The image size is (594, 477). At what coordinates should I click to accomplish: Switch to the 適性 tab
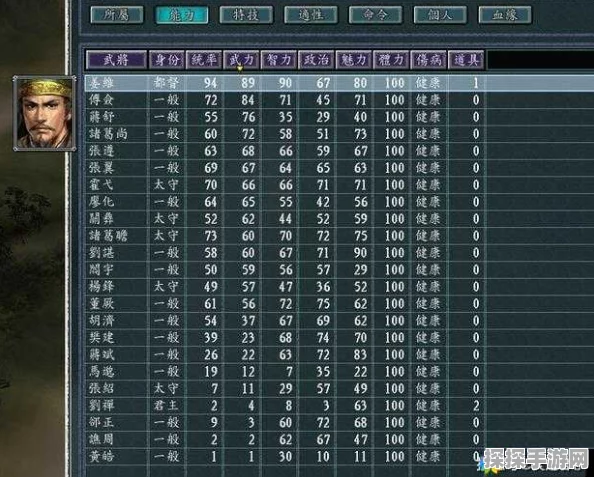(311, 15)
